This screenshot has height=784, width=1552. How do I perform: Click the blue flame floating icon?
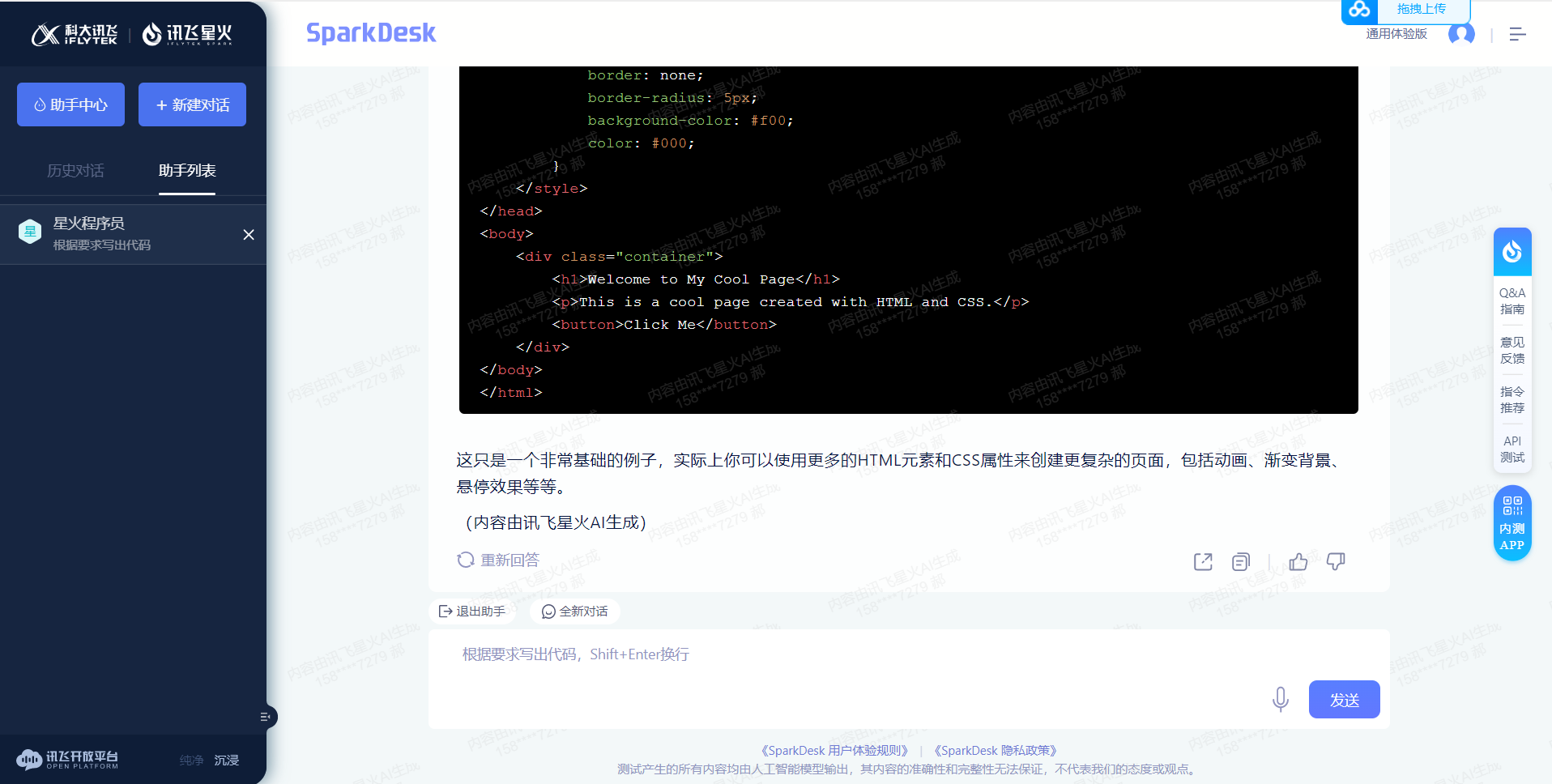click(x=1512, y=252)
